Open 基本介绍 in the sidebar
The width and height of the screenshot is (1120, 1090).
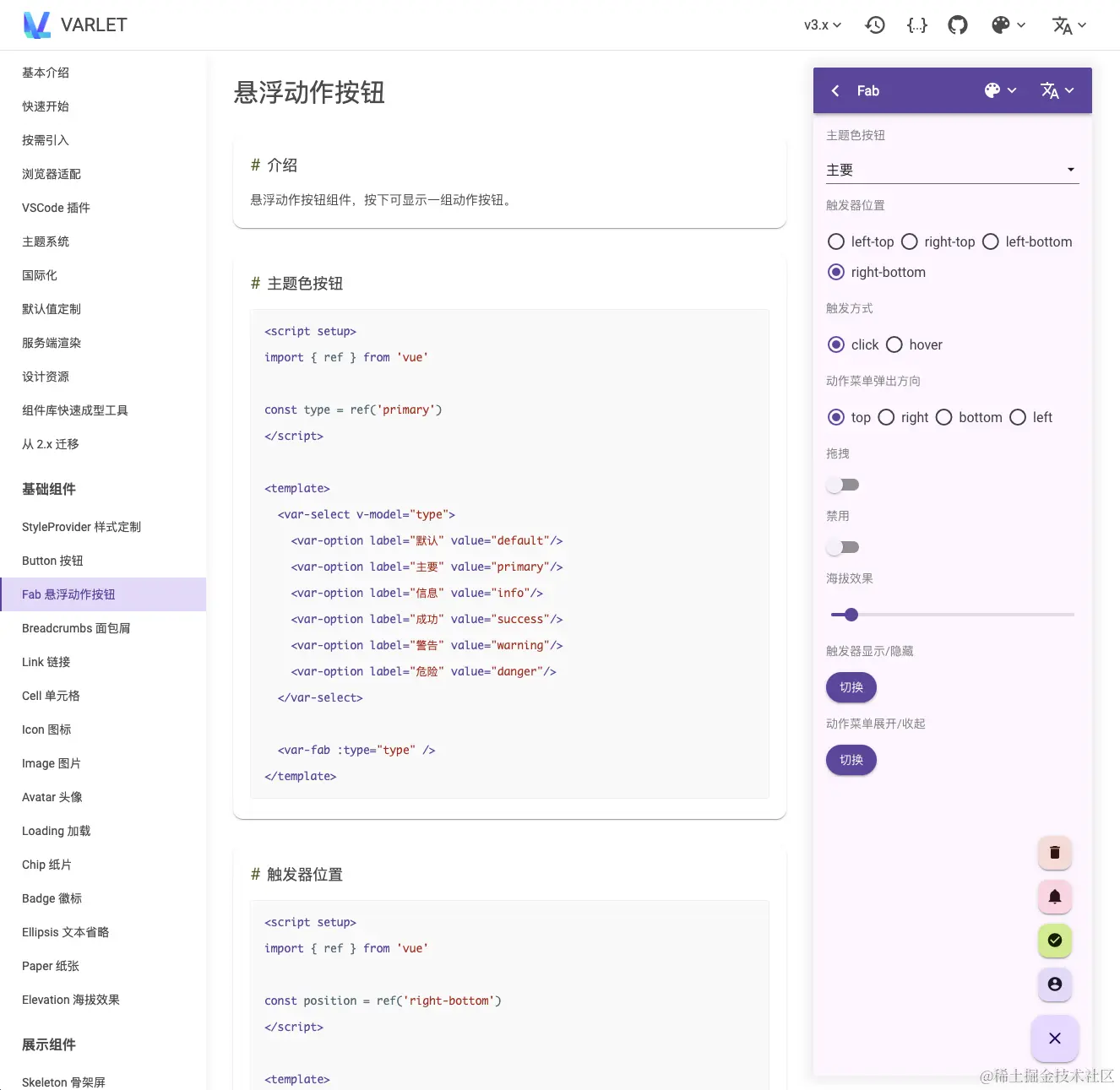(103, 73)
